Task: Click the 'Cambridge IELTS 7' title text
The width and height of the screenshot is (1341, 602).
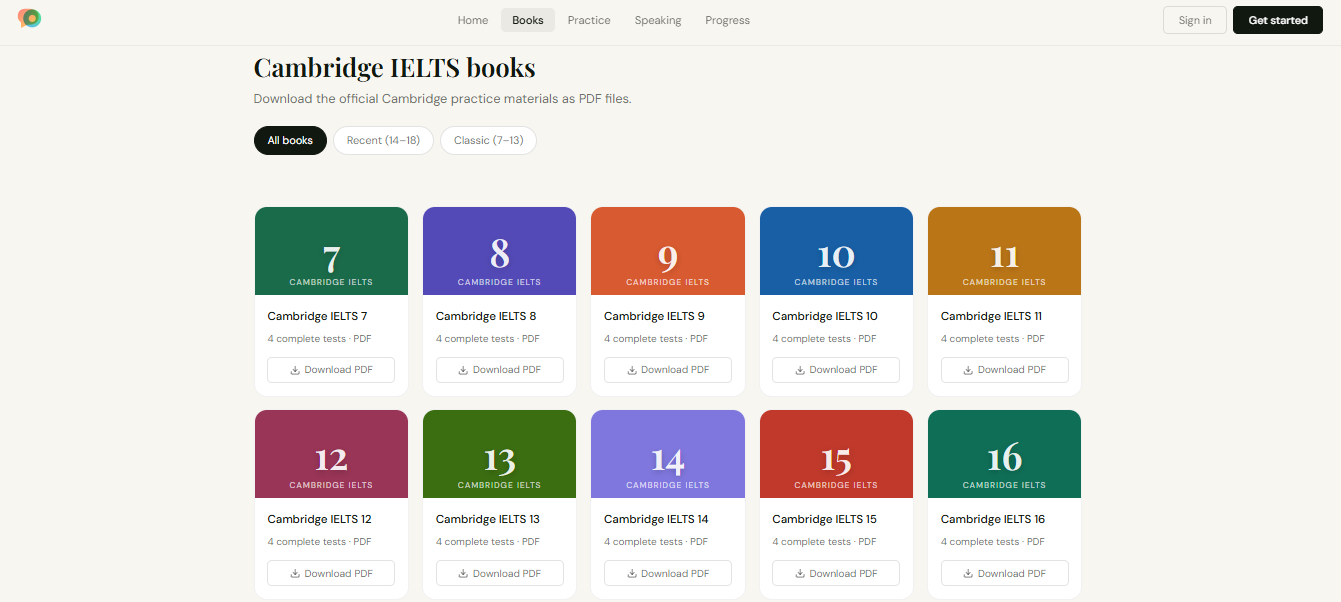Action: tap(317, 316)
